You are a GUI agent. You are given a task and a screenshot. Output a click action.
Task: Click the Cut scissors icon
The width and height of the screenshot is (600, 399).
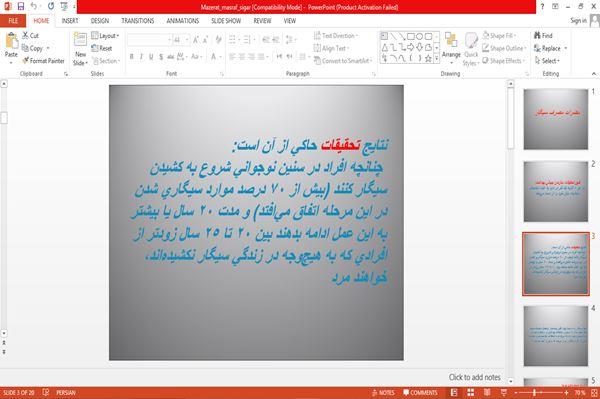click(25, 35)
